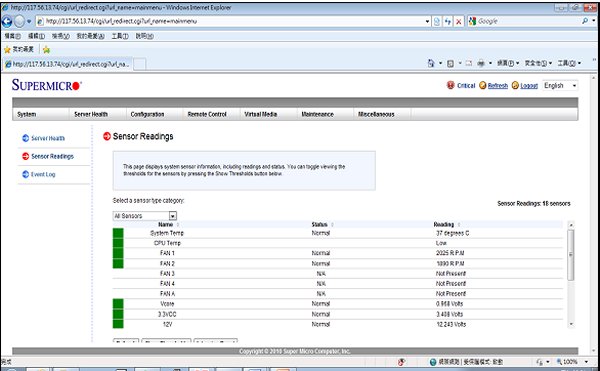Click the green status square for 12V
Viewport: 600px width, 371px height.
118,324
